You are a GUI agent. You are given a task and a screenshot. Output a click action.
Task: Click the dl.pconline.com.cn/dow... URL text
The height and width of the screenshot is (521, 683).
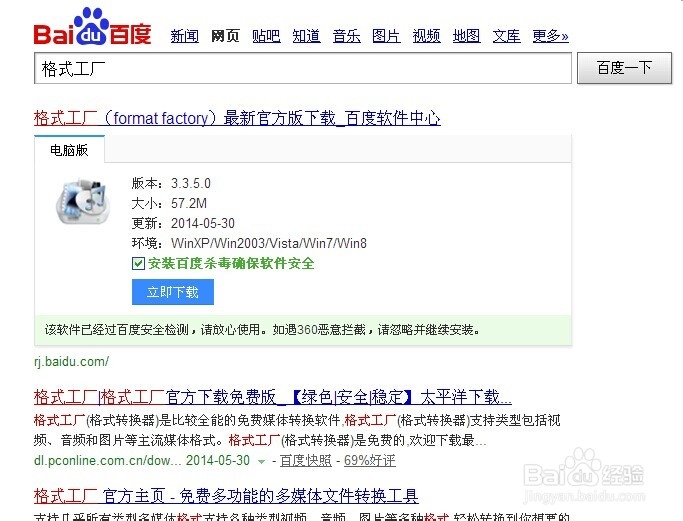pyautogui.click(x=108, y=460)
